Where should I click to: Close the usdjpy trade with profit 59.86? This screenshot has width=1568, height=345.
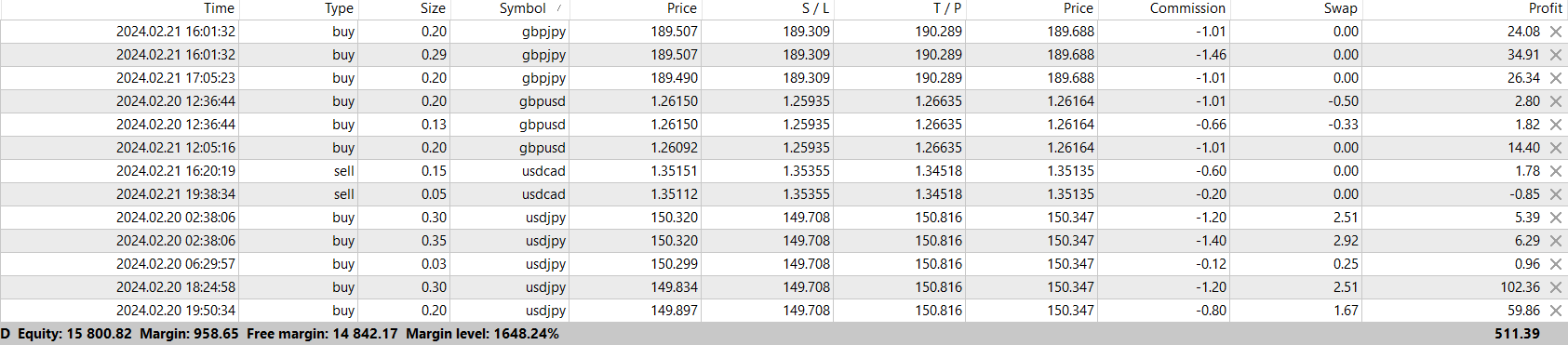pyautogui.click(x=1555, y=311)
